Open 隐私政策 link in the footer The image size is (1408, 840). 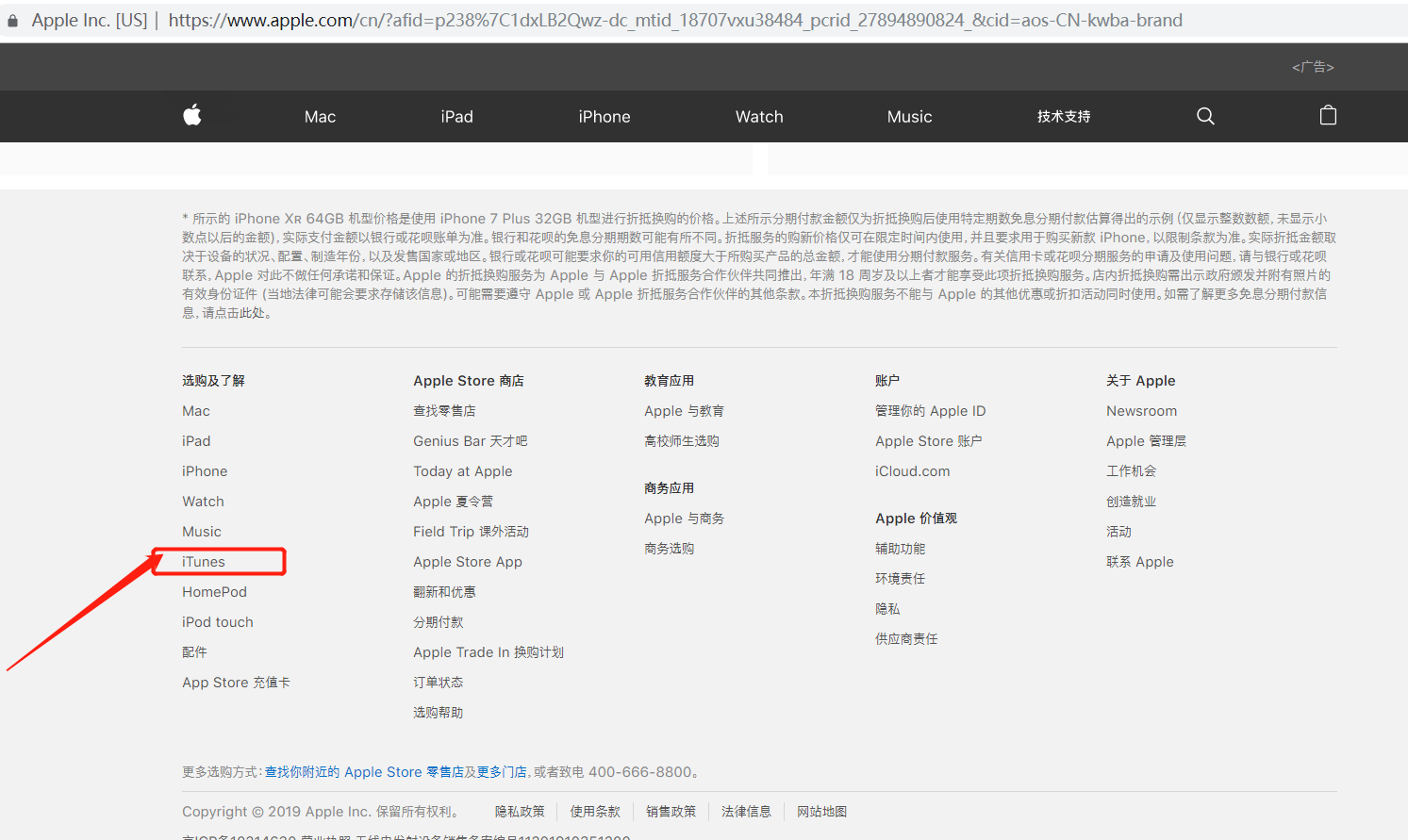[x=520, y=812]
